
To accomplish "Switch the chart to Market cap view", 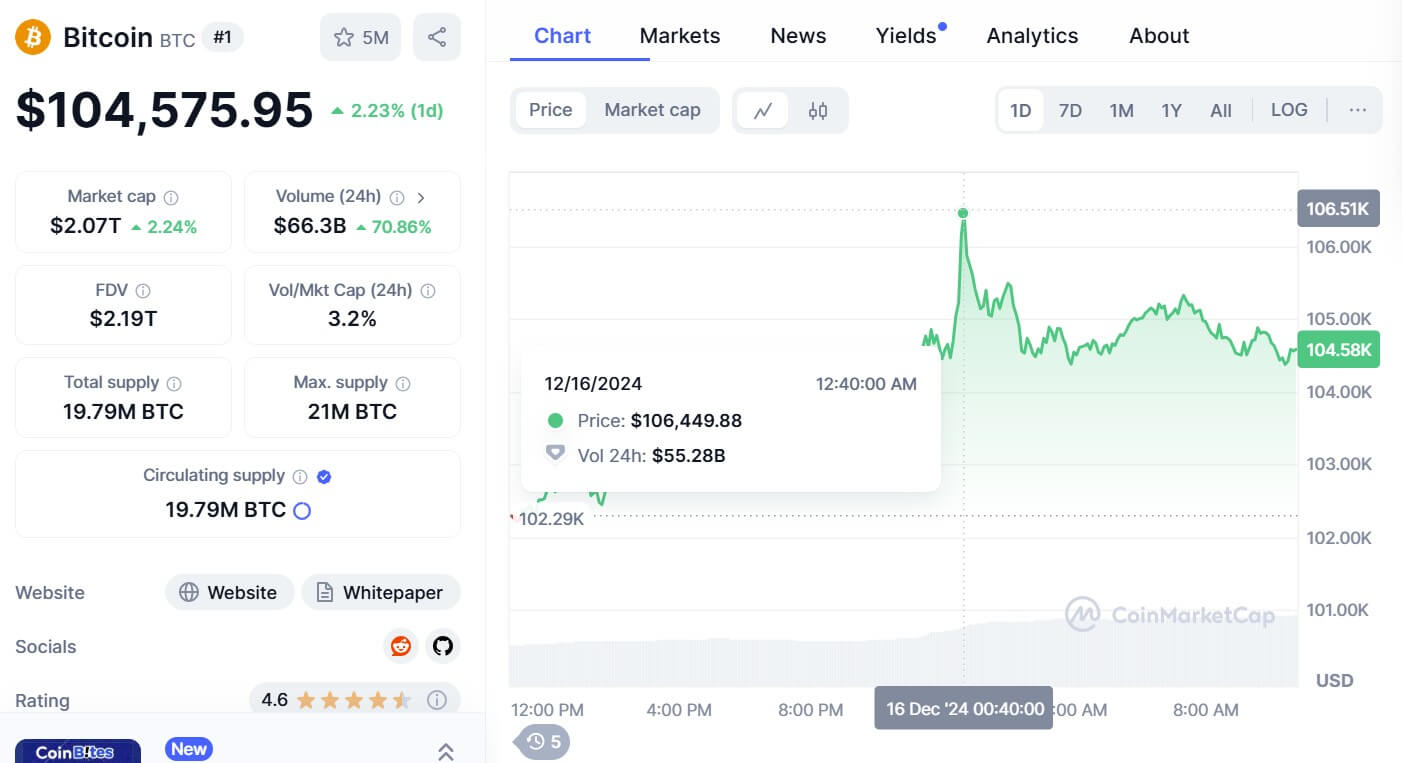I will click(x=653, y=110).
